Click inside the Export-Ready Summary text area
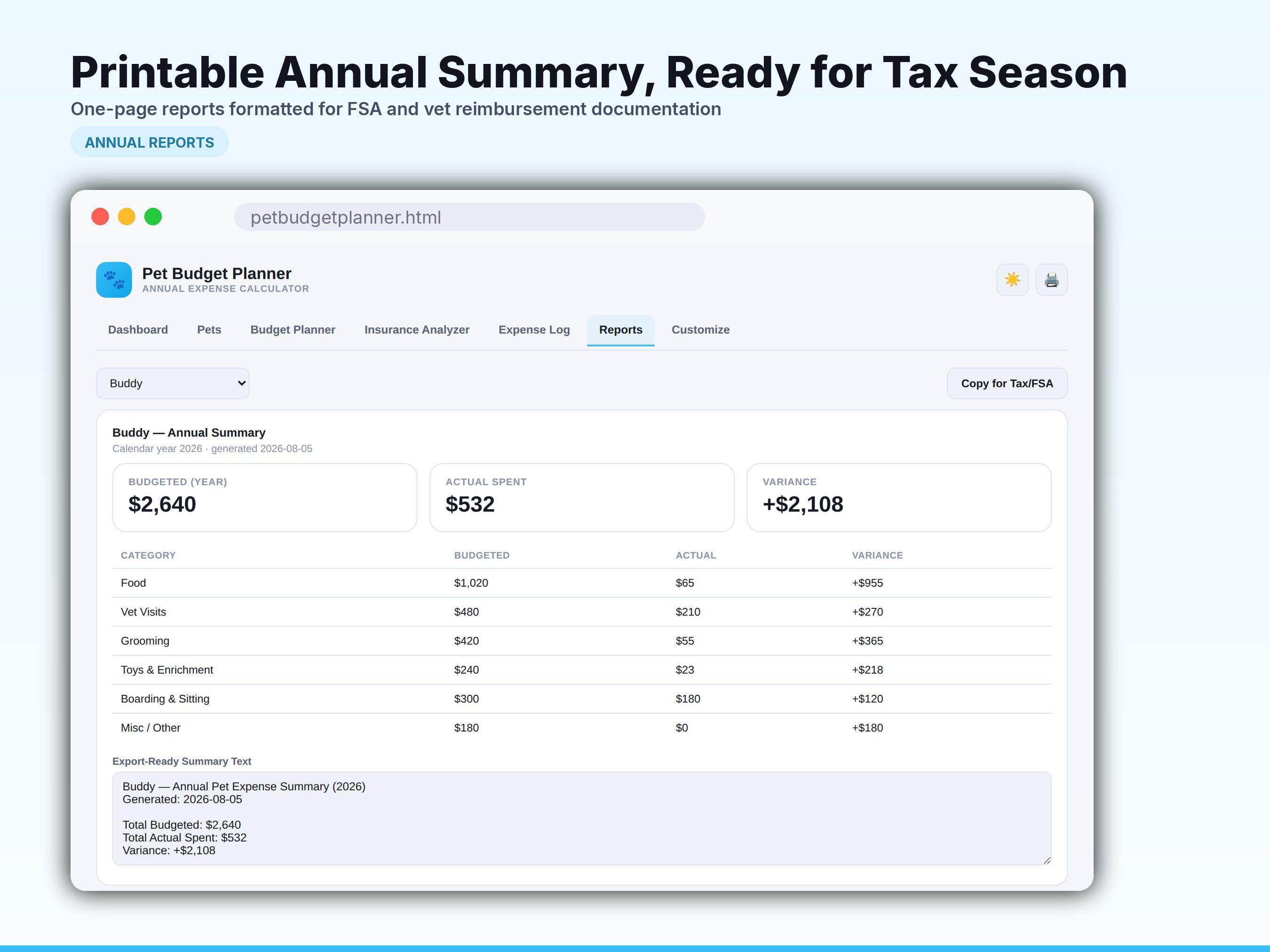Screen dimensions: 1270x952 pyautogui.click(x=581, y=818)
